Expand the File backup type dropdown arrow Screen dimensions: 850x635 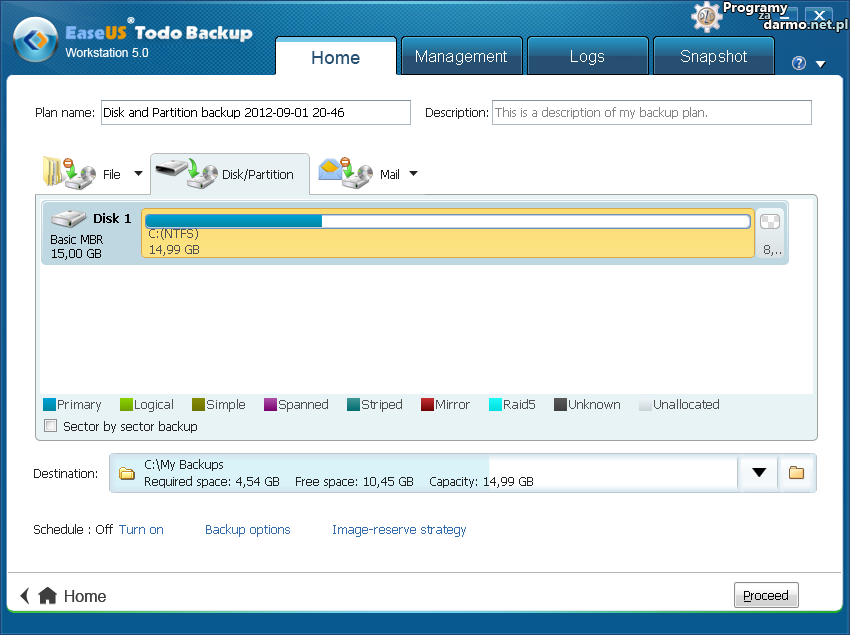tap(138, 174)
